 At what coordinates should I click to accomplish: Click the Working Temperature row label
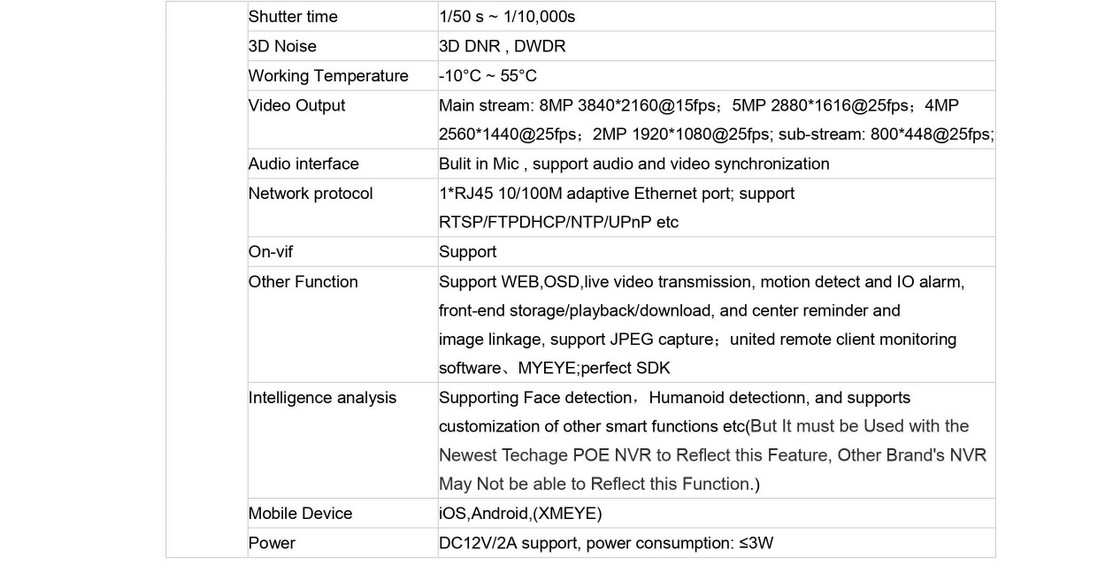tap(328, 76)
